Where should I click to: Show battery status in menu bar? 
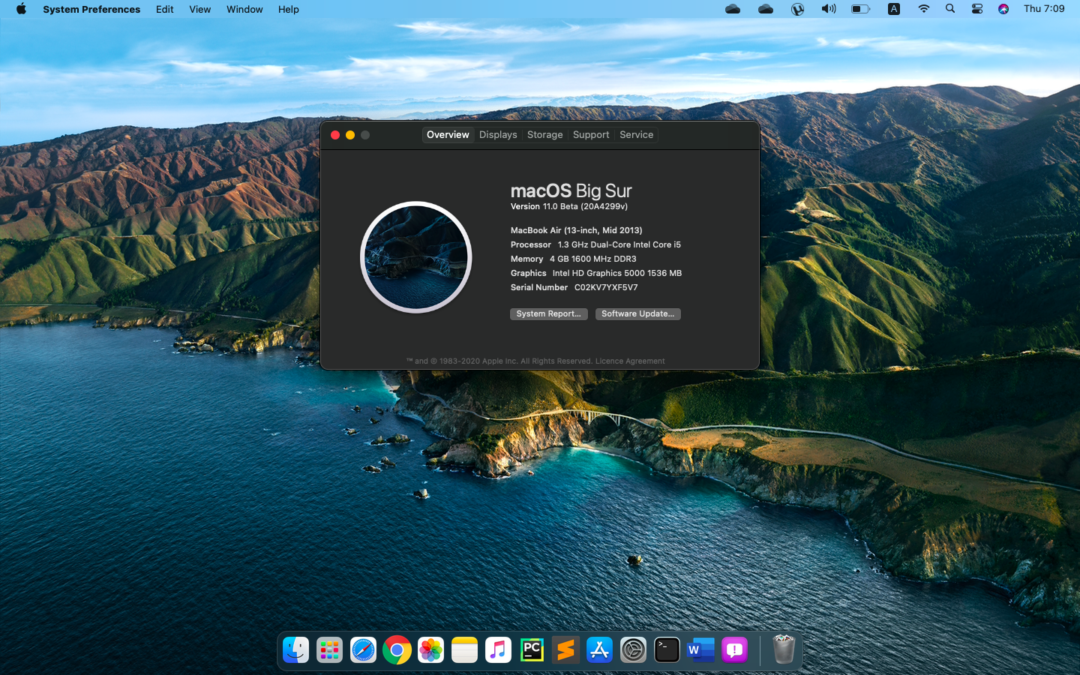[860, 9]
